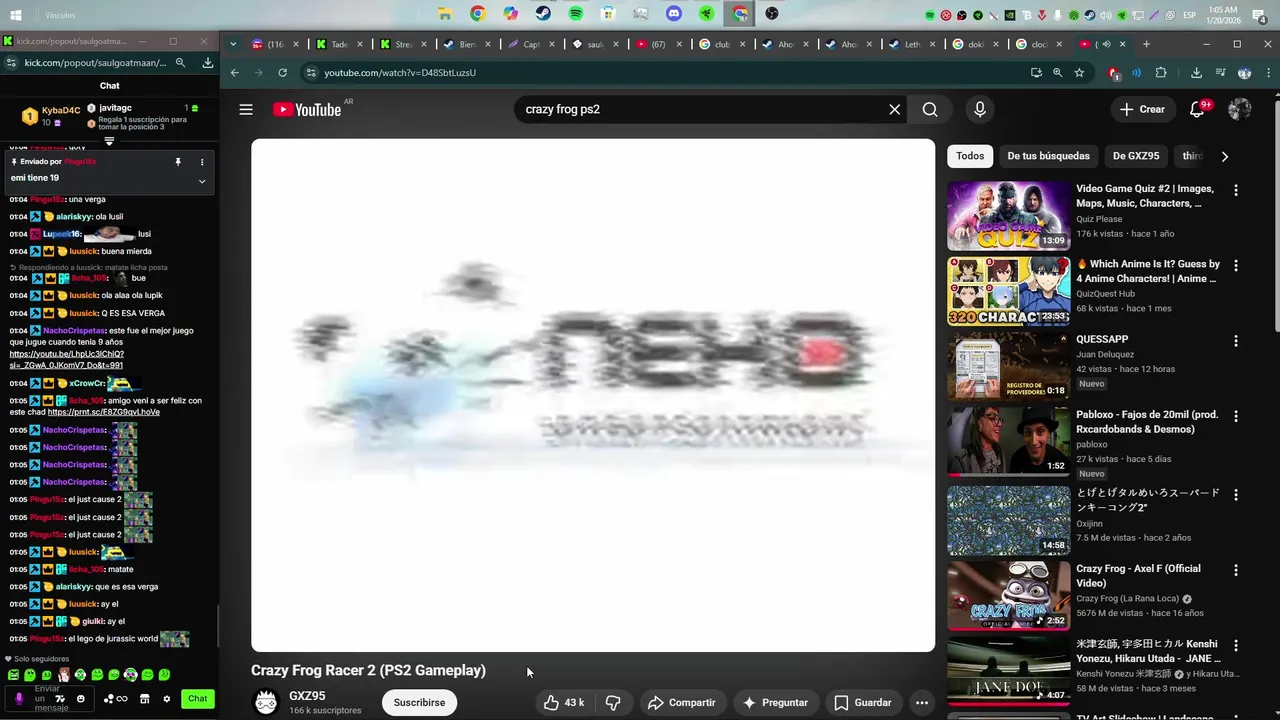The image size is (1280, 720).
Task: Open the youtu.be link from NachoCrispetas
Action: (66, 360)
